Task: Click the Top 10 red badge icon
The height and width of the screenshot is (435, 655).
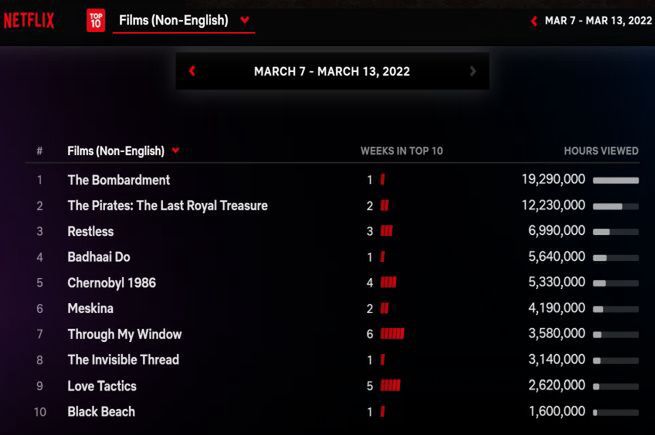Action: click(96, 20)
